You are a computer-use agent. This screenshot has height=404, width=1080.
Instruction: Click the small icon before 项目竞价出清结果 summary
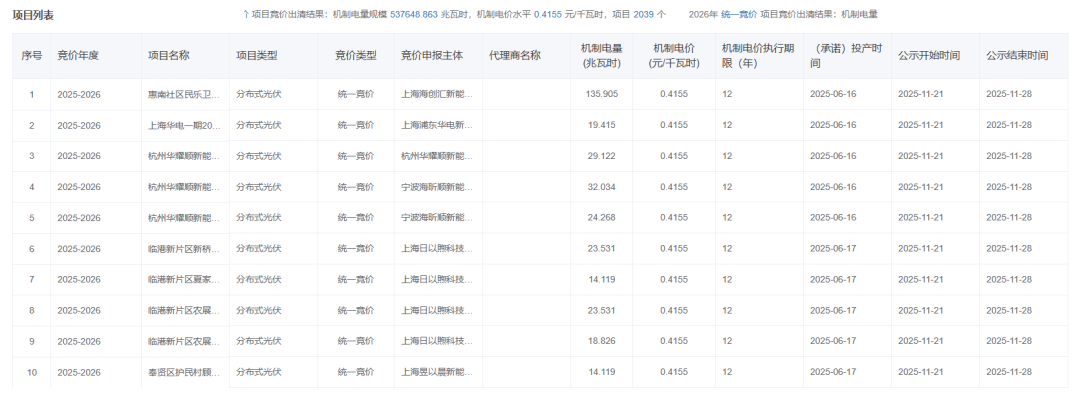(246, 15)
